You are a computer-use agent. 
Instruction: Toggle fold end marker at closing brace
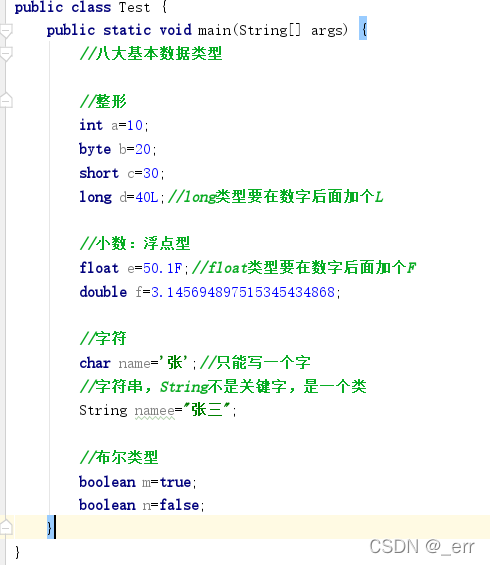click(6, 527)
